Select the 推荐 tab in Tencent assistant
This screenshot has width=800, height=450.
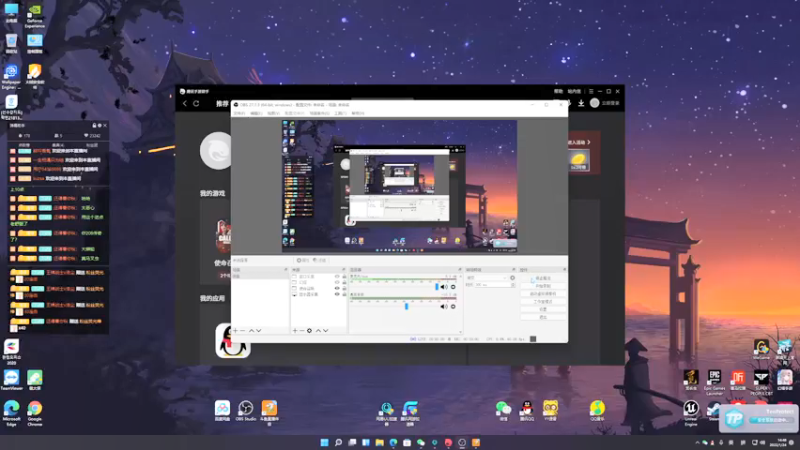pos(222,104)
